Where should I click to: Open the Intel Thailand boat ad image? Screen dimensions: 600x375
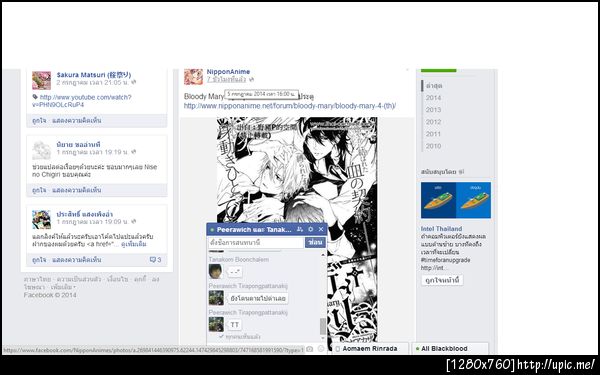point(456,200)
